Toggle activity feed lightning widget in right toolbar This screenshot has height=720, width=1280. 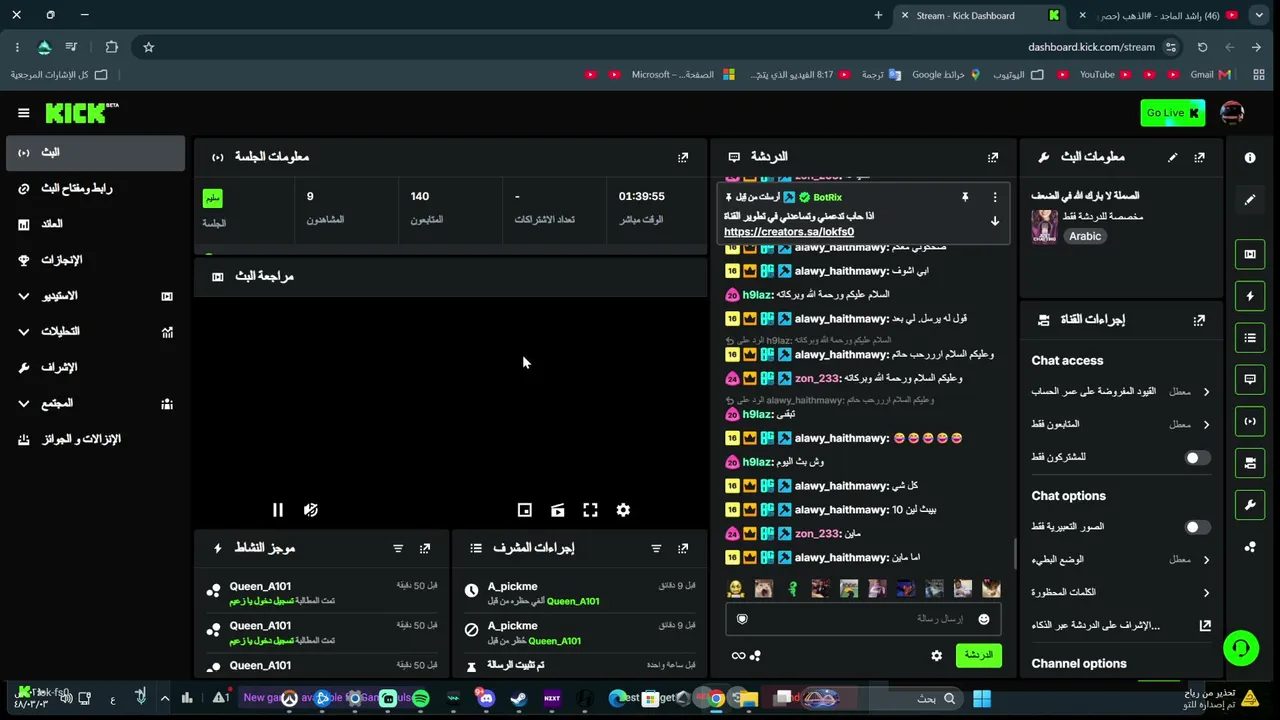pyautogui.click(x=1250, y=296)
